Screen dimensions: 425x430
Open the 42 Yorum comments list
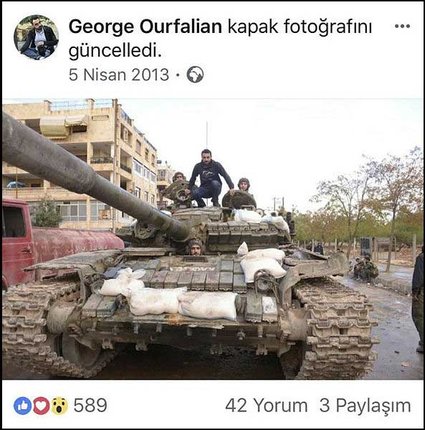pyautogui.click(x=266, y=406)
